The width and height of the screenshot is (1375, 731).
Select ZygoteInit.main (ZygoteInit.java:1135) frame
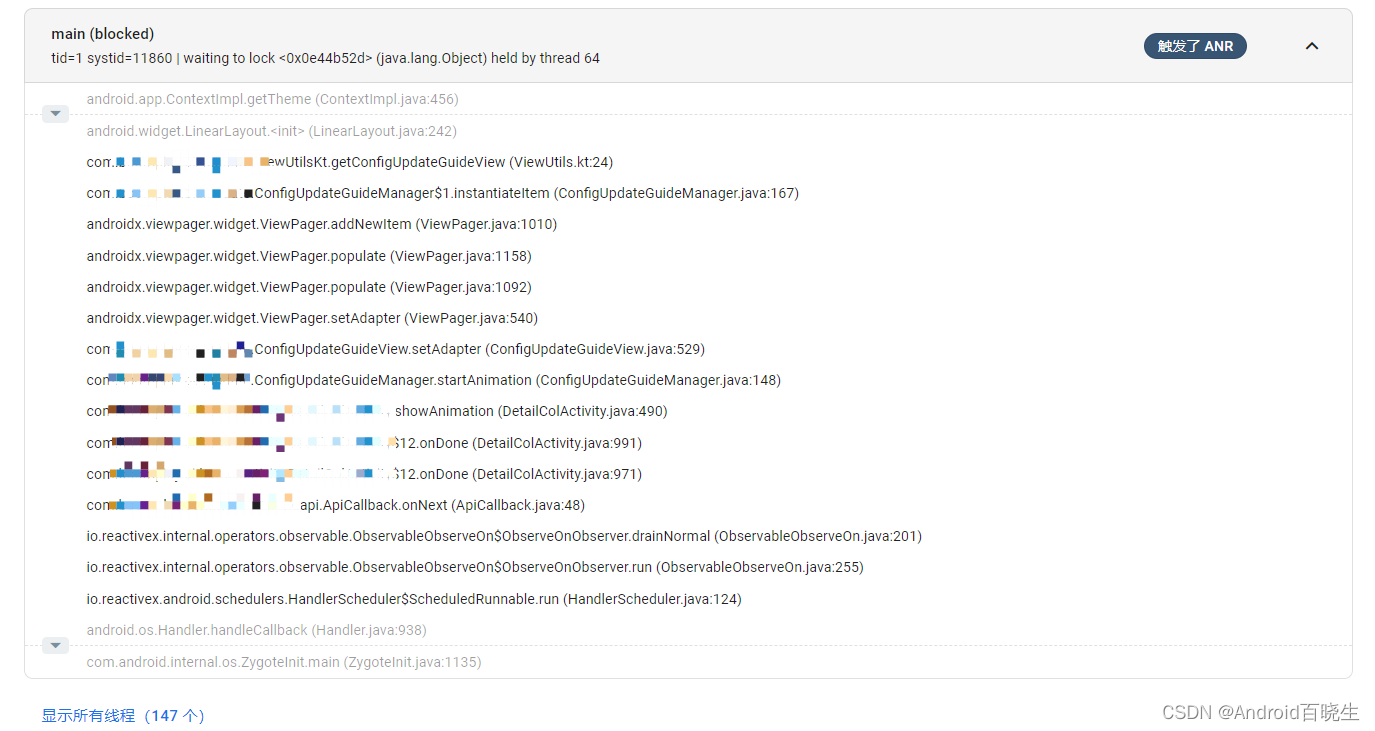tap(284, 662)
